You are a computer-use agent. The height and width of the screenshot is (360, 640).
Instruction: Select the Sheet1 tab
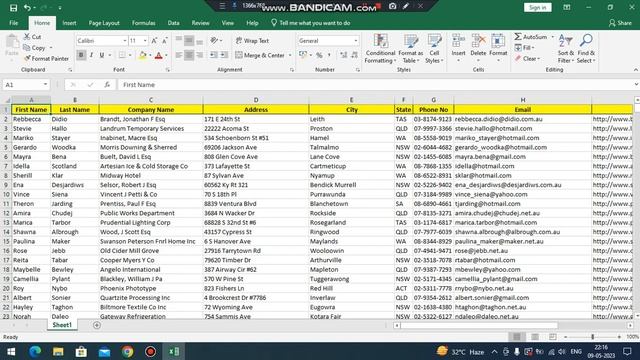click(x=62, y=325)
